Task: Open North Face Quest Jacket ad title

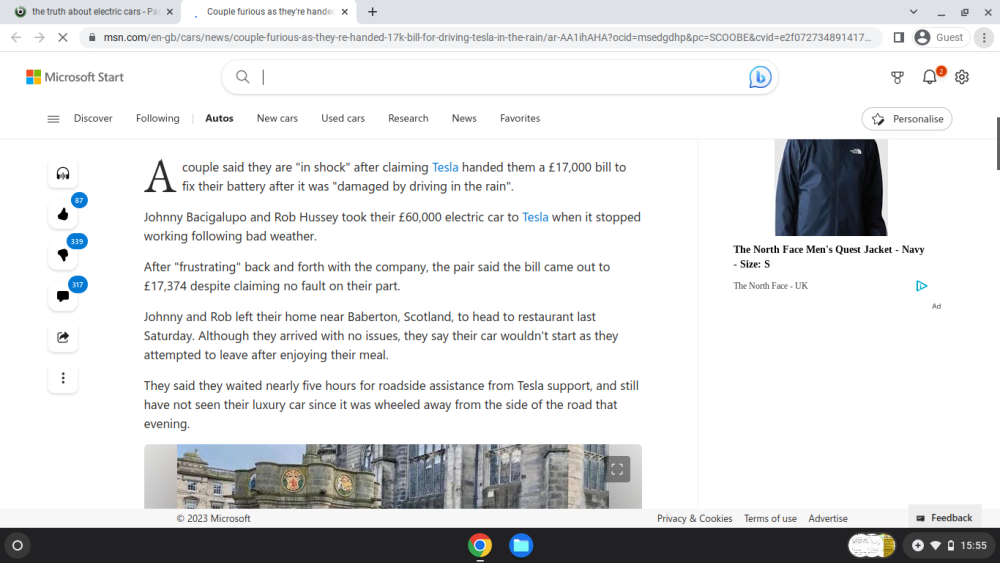Action: tap(828, 256)
